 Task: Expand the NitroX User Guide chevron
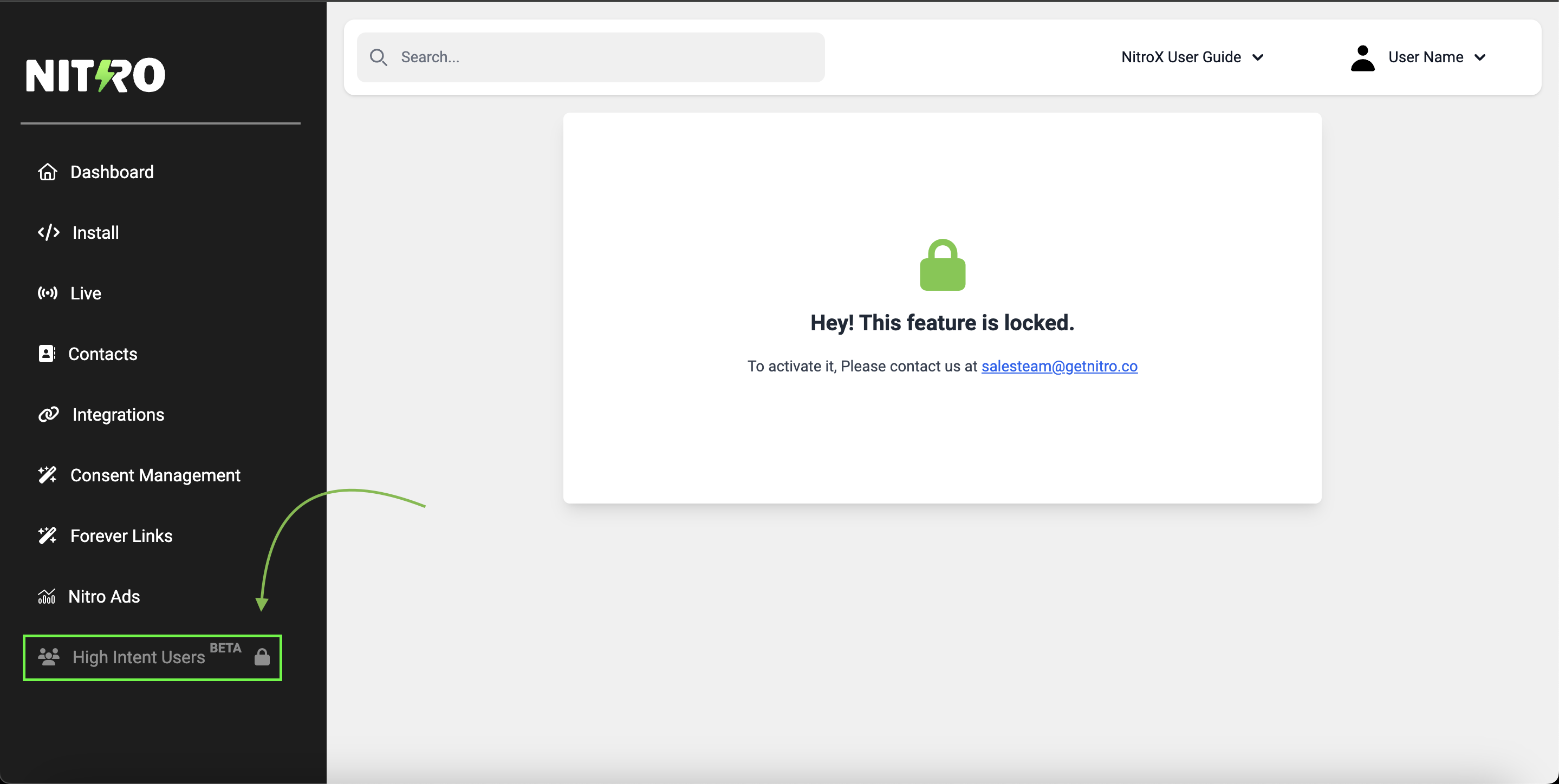coord(1258,57)
